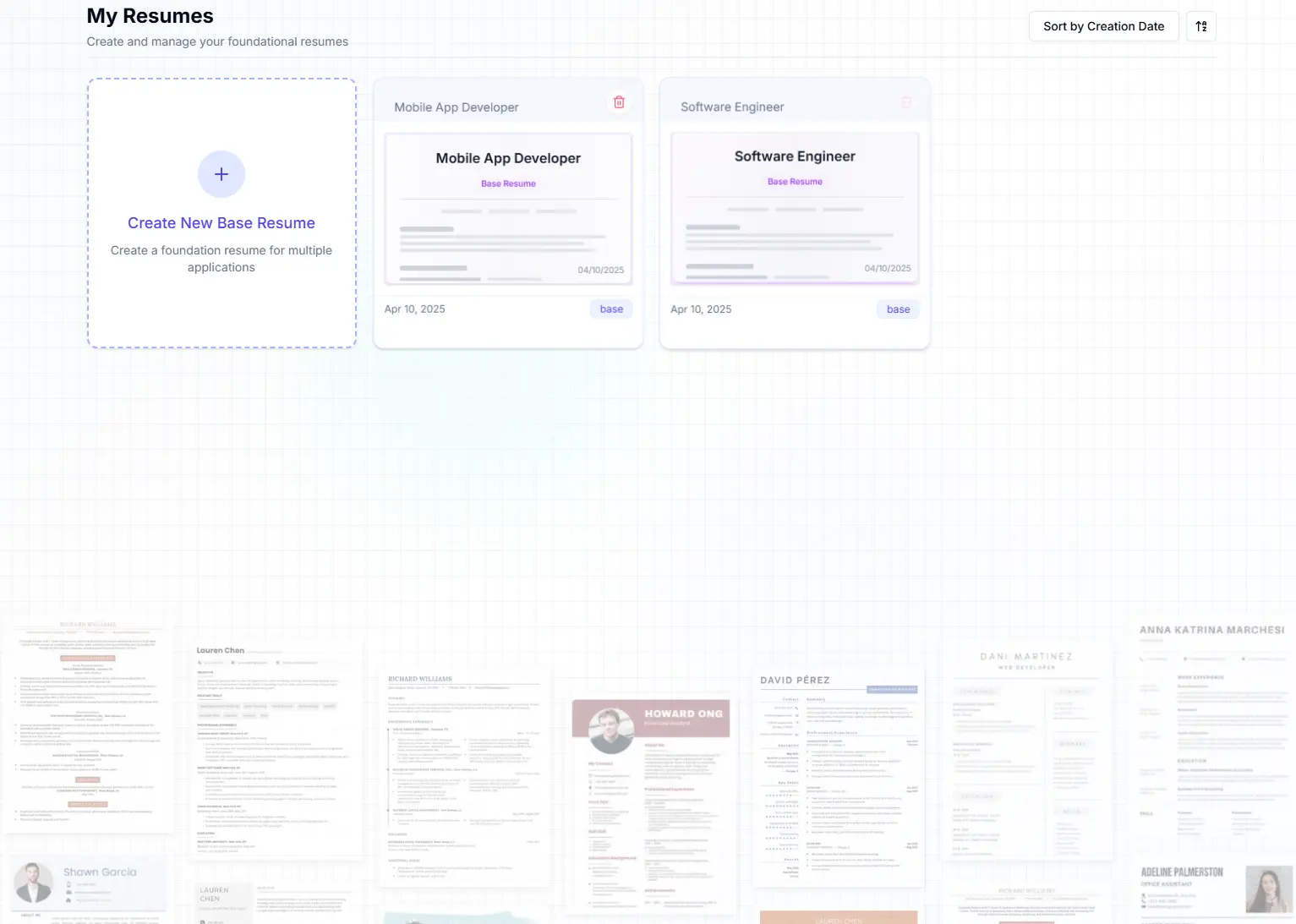Screen dimensions: 1296x924
Task: Open the Software Engineer resume preview
Action: click(794, 207)
